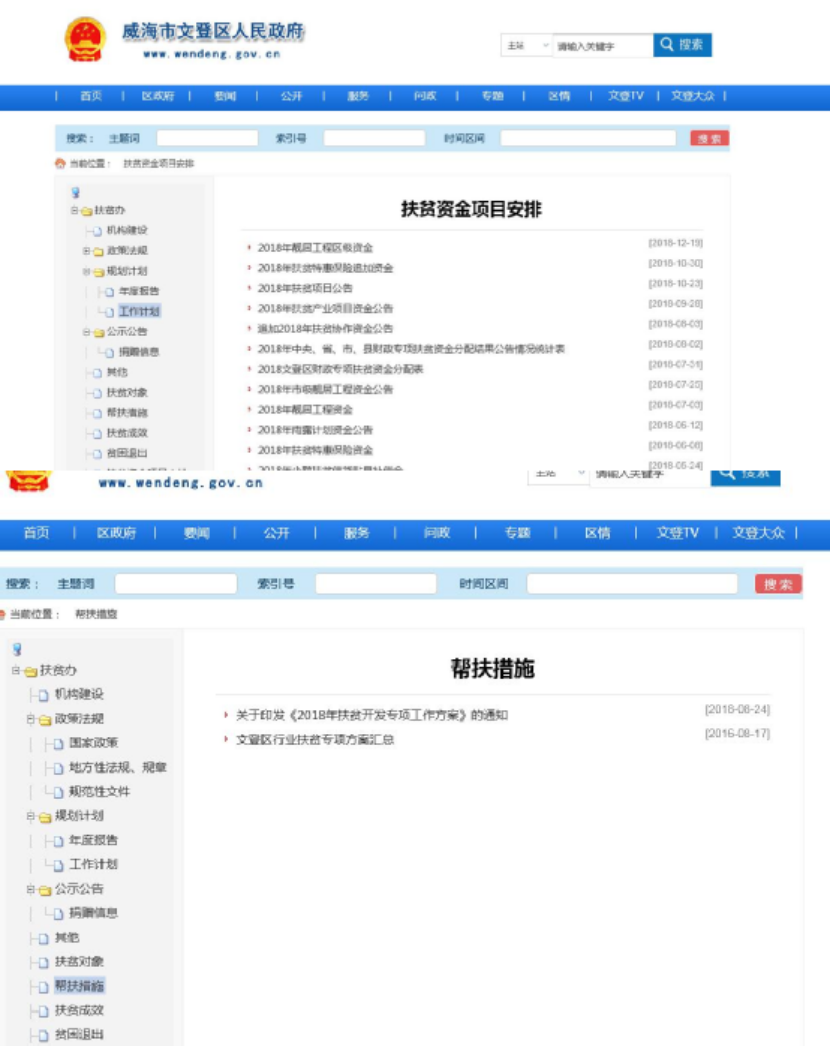Expand the collapsed 政策法规 folder node
Viewport: 830px width, 1046px height.
pyautogui.click(x=86, y=251)
